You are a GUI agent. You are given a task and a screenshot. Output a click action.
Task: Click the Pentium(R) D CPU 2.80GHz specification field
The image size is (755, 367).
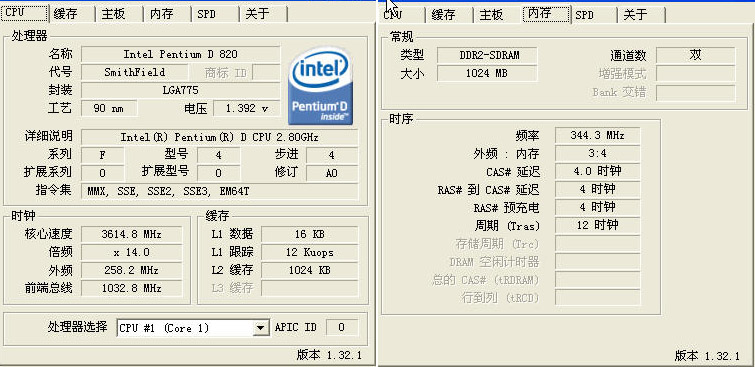click(x=220, y=137)
